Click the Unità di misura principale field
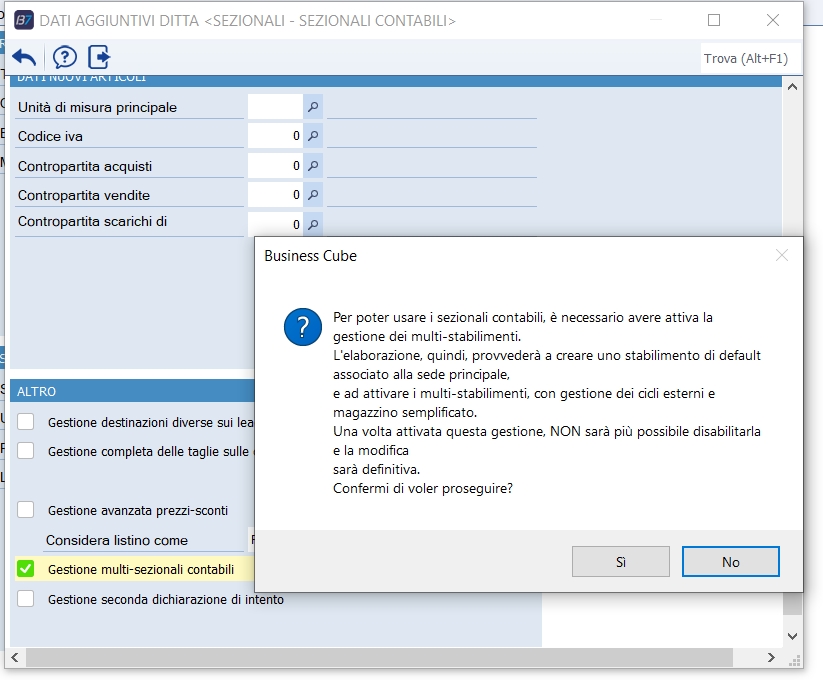 [x=275, y=107]
